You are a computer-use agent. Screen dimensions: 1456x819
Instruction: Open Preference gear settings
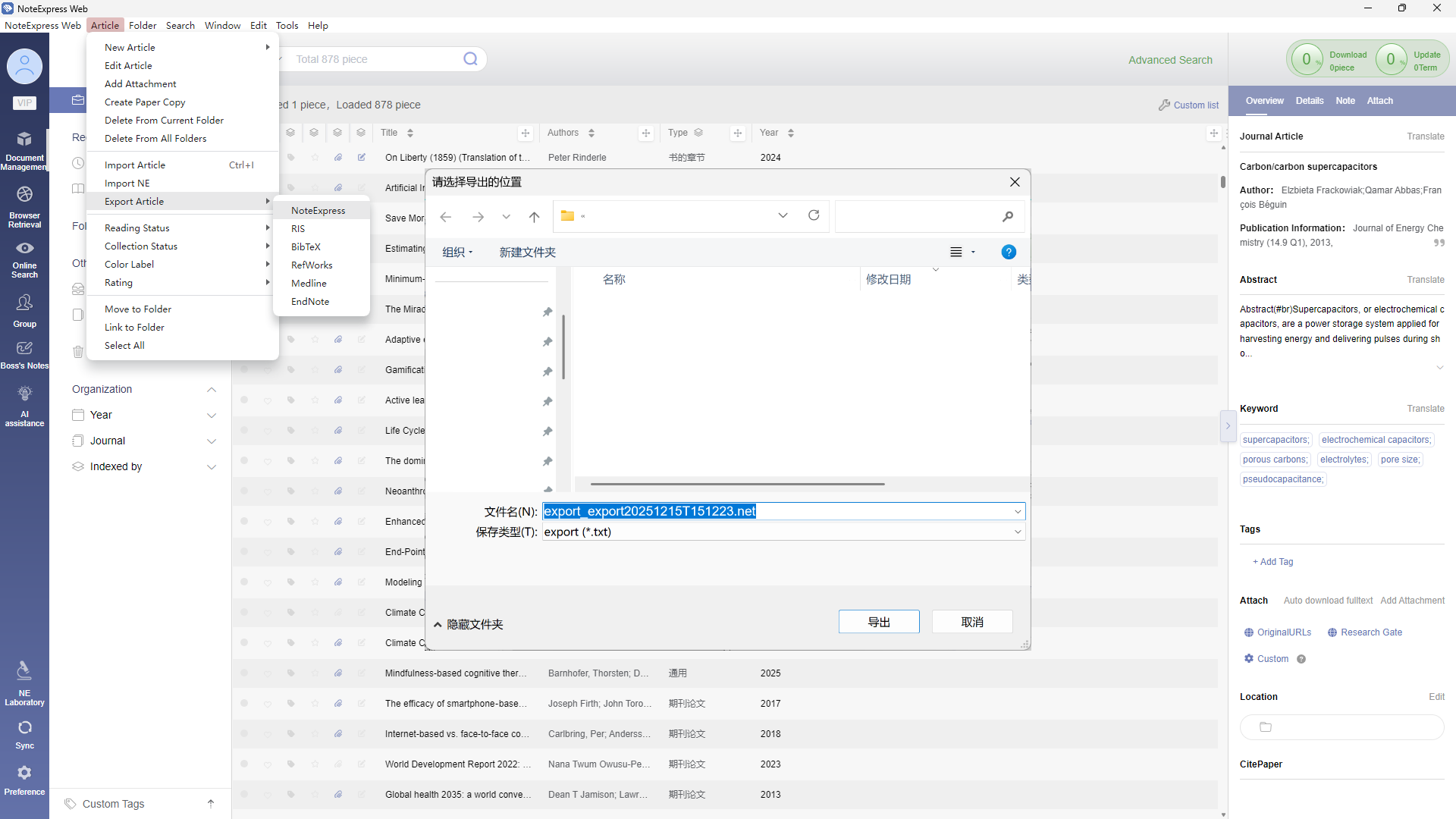point(24,773)
